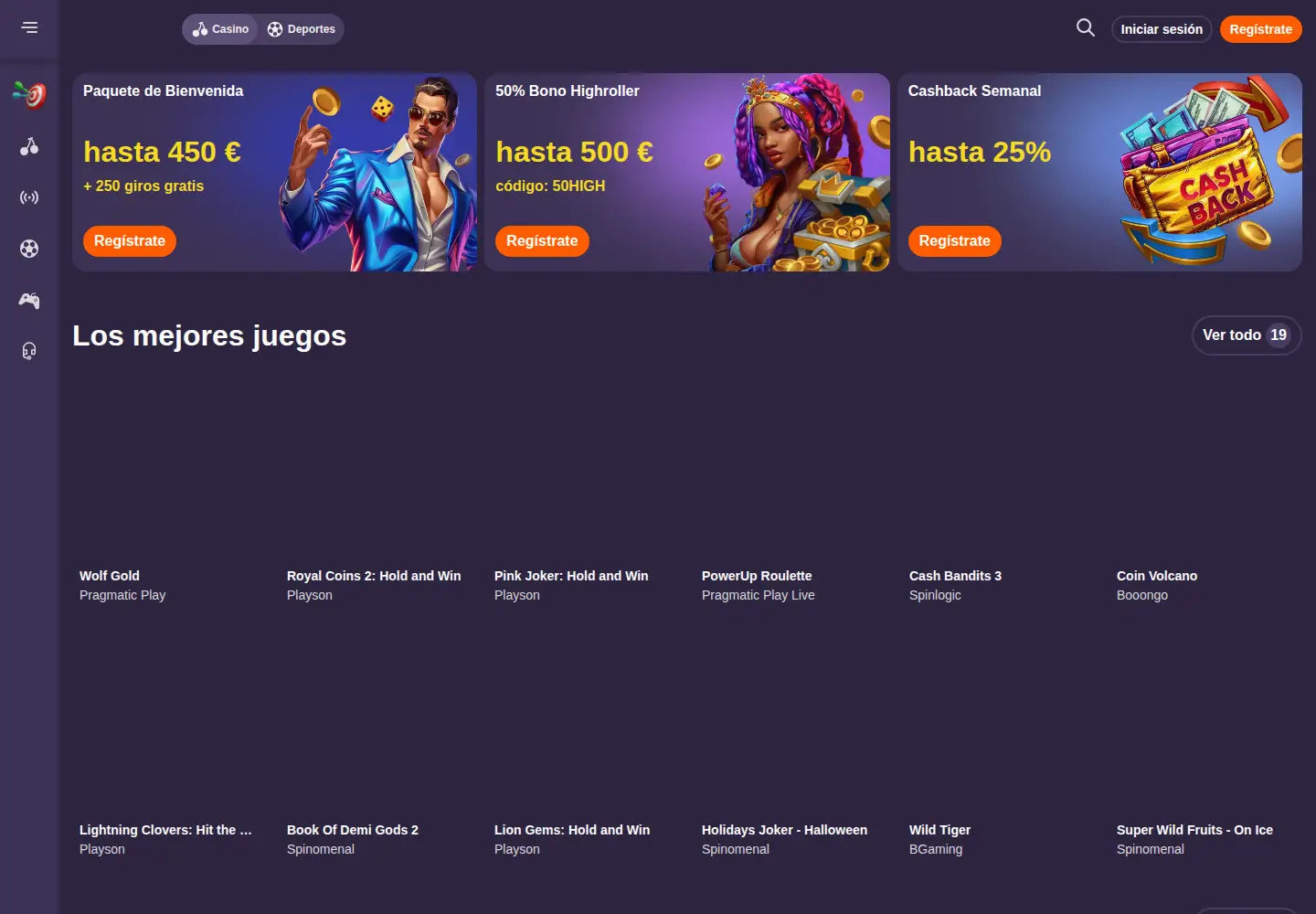The width and height of the screenshot is (1316, 914).
Task: Click the header Regístrate button
Action: (x=1261, y=29)
